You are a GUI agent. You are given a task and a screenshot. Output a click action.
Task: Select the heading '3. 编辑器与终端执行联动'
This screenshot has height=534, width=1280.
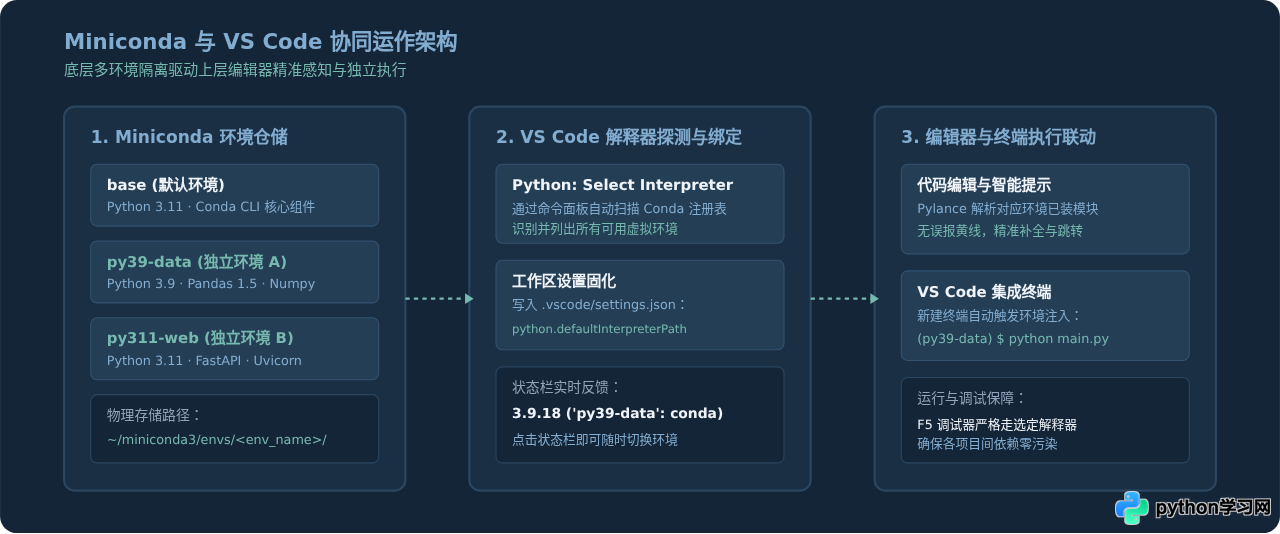[x=999, y=137]
